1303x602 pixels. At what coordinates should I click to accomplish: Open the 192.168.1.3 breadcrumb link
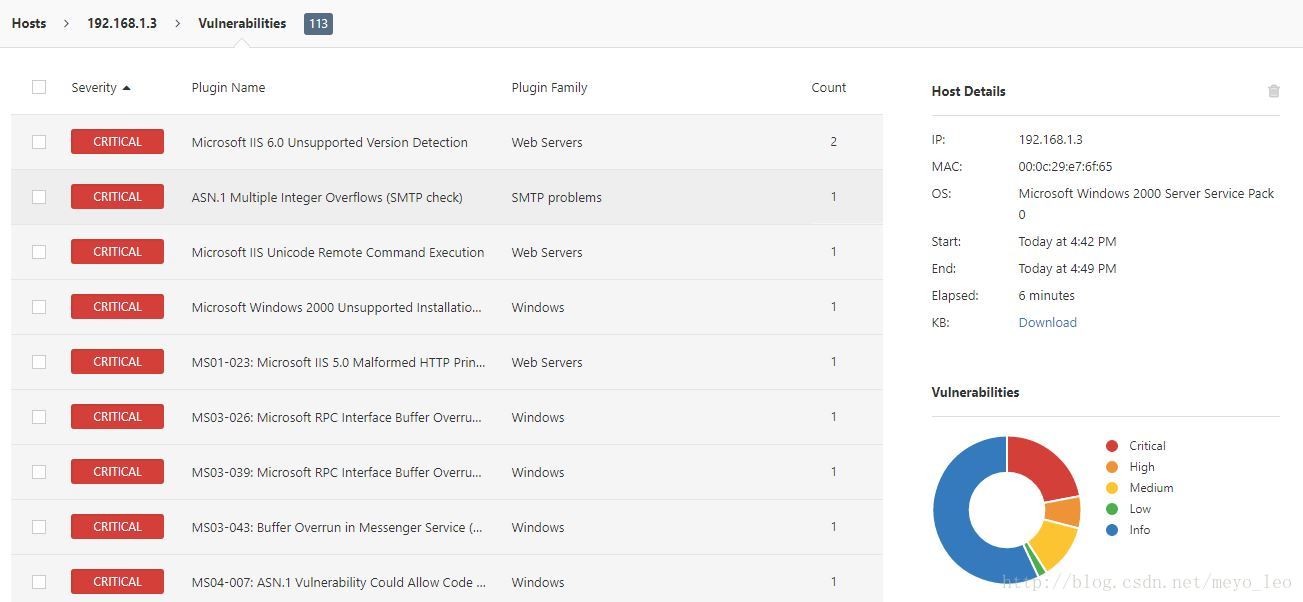point(122,23)
